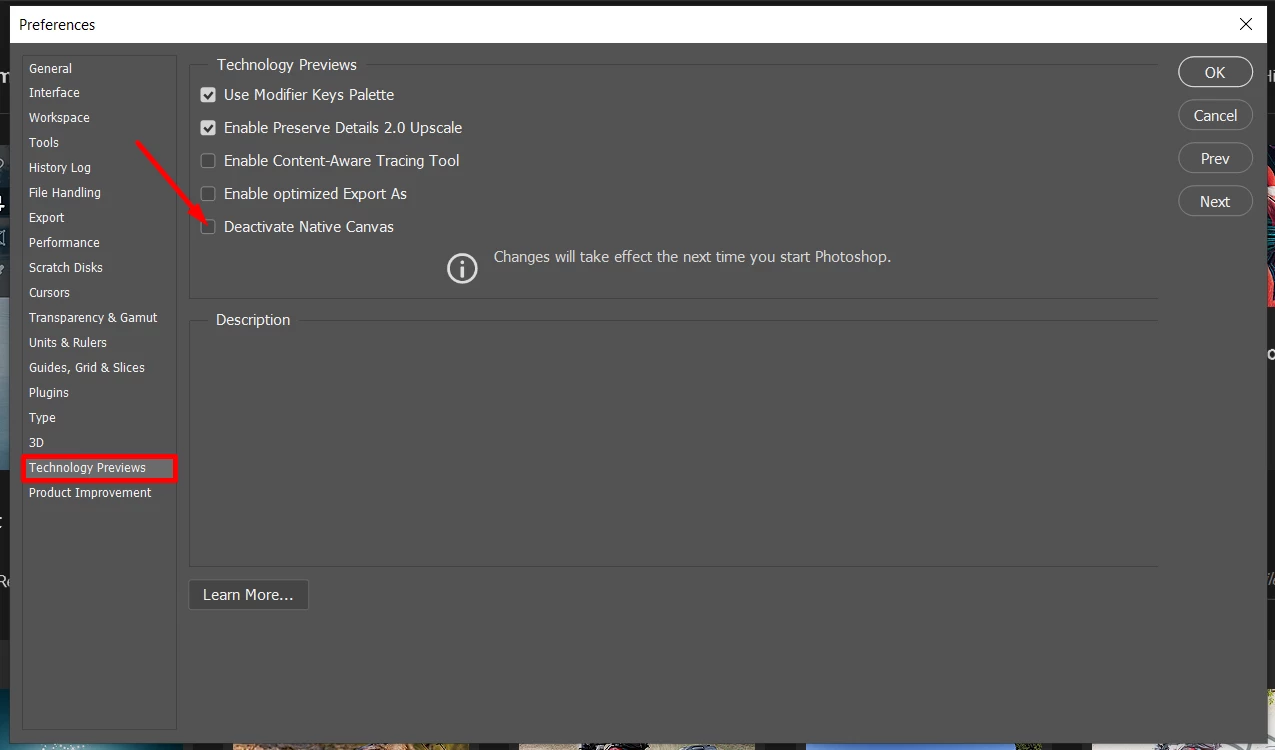Open the Cursors preferences
The image size is (1275, 750).
coord(49,293)
